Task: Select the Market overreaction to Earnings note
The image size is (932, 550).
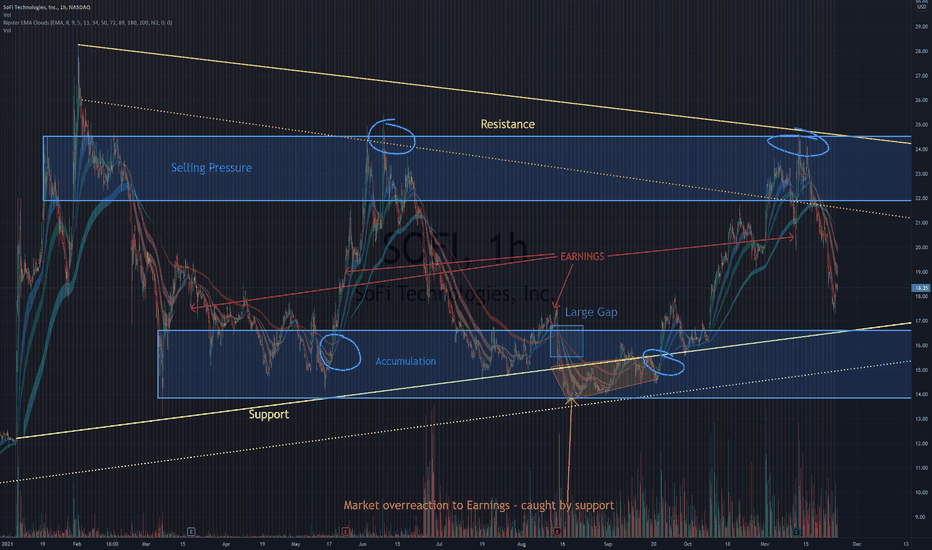Action: point(478,505)
